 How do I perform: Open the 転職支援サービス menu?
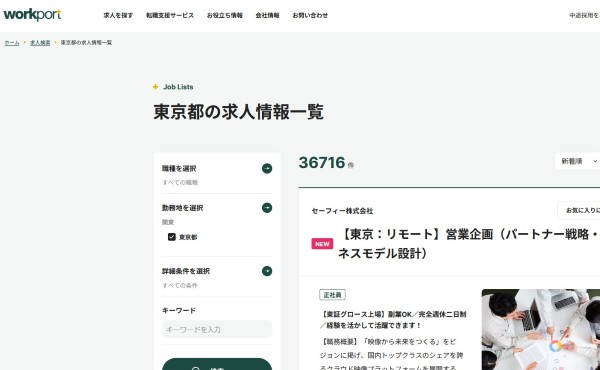(x=170, y=15)
